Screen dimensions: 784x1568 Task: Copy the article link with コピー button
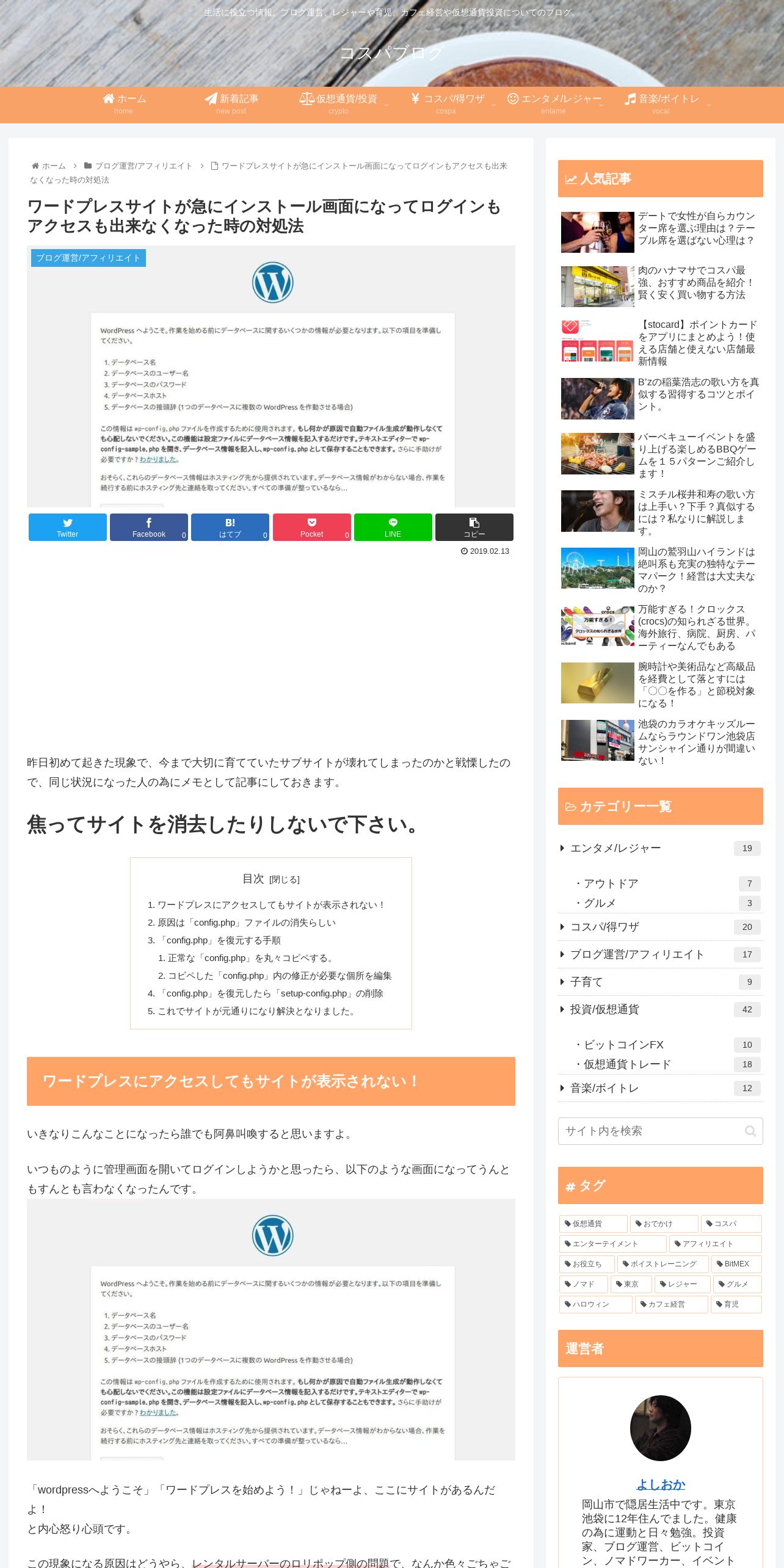(474, 527)
